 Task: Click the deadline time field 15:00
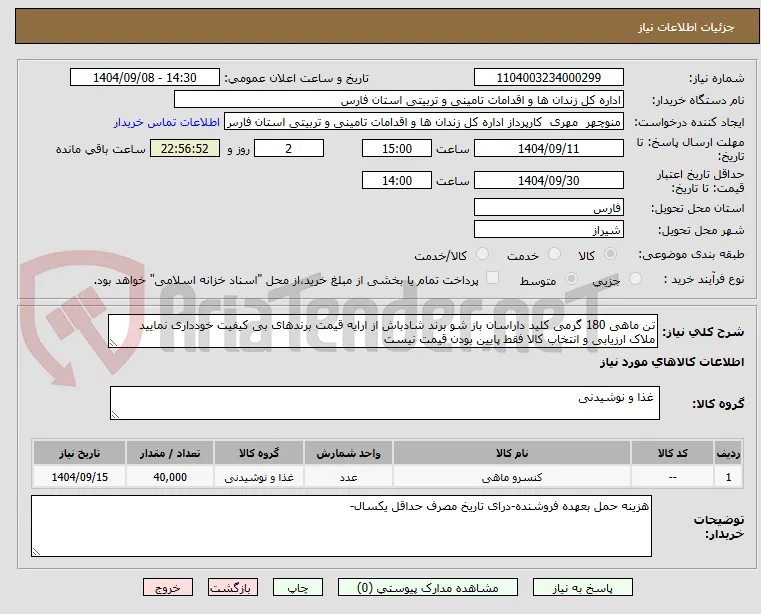397,149
